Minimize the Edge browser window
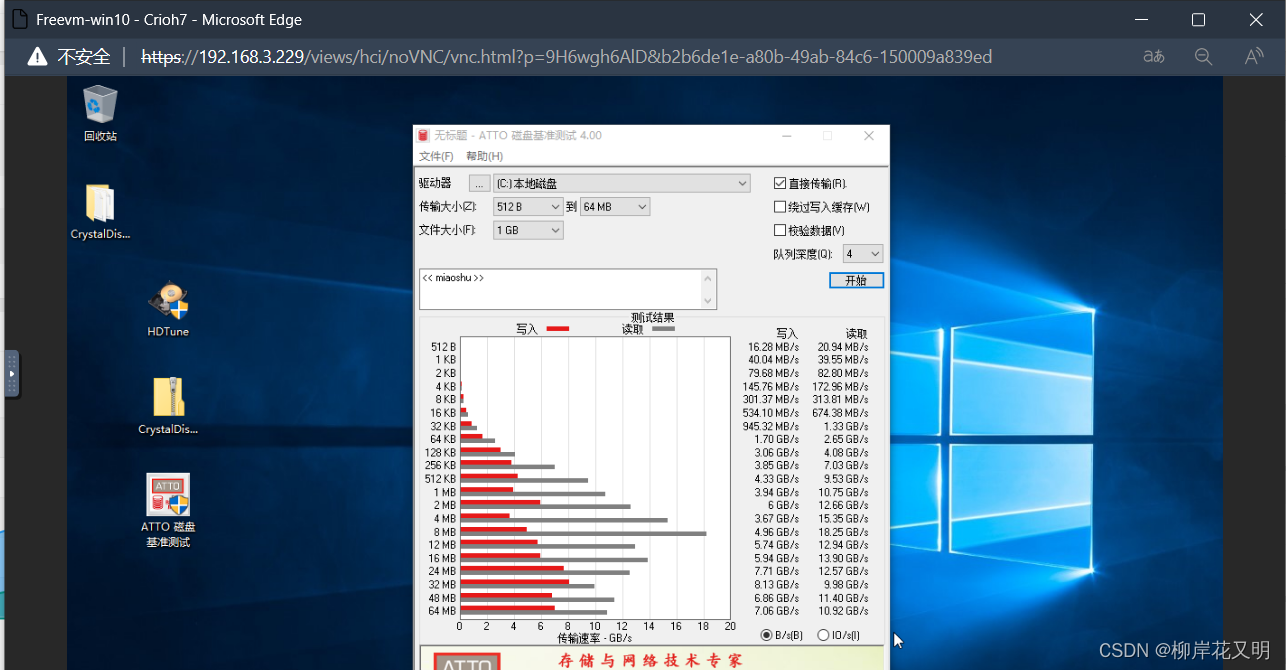This screenshot has height=670, width=1286. click(x=1139, y=20)
